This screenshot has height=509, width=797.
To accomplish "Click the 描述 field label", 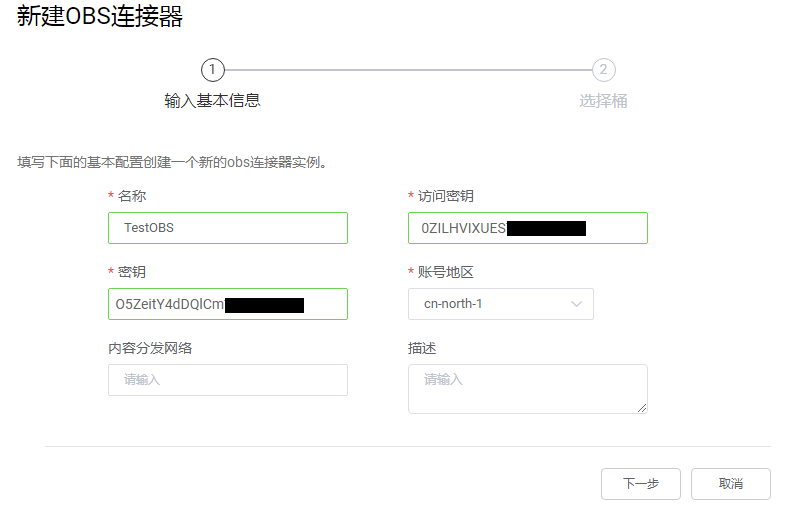I will (422, 348).
